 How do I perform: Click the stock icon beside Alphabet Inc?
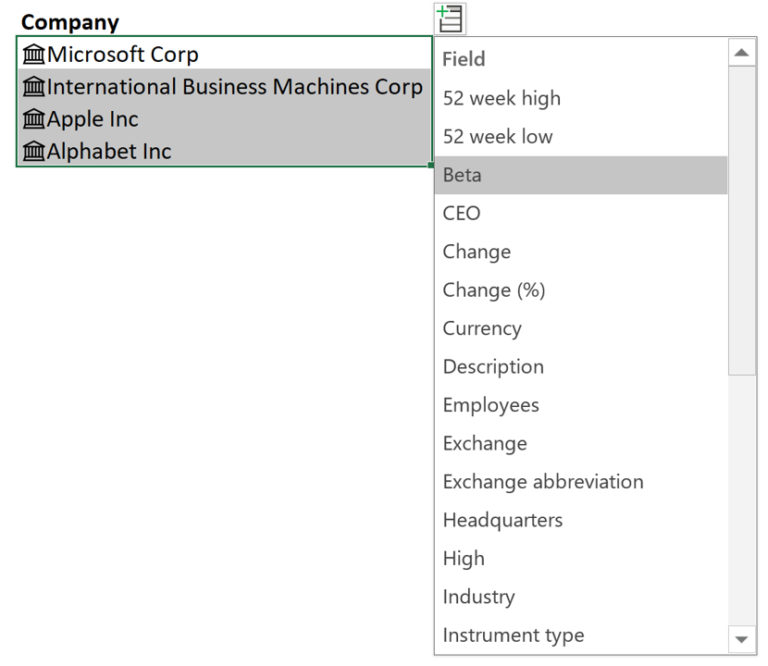tap(34, 151)
